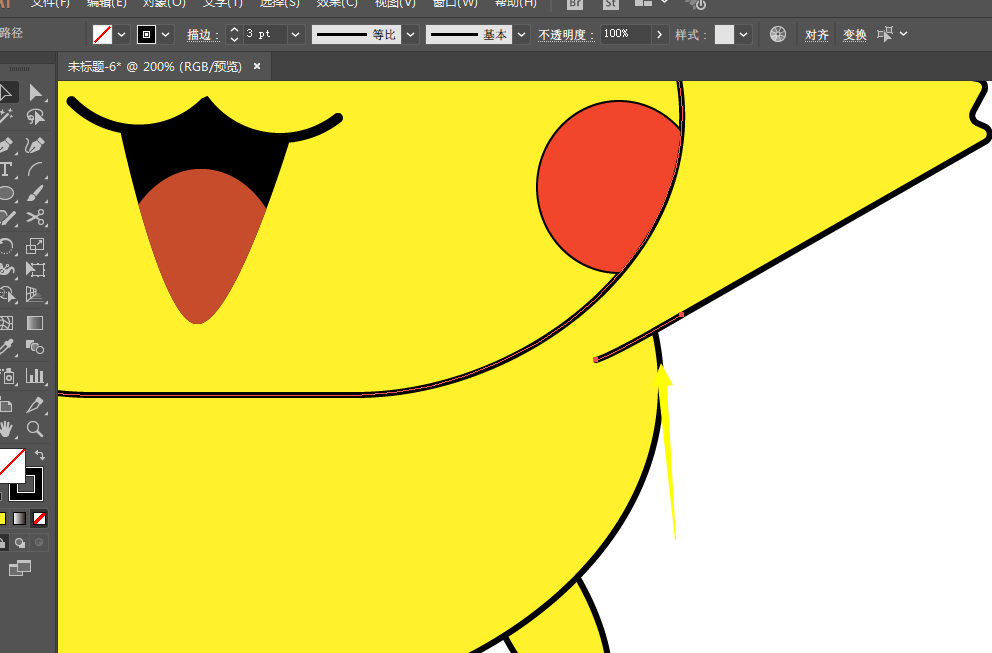Open the 变换 transform panel
Viewport: 992px width, 653px height.
point(855,35)
